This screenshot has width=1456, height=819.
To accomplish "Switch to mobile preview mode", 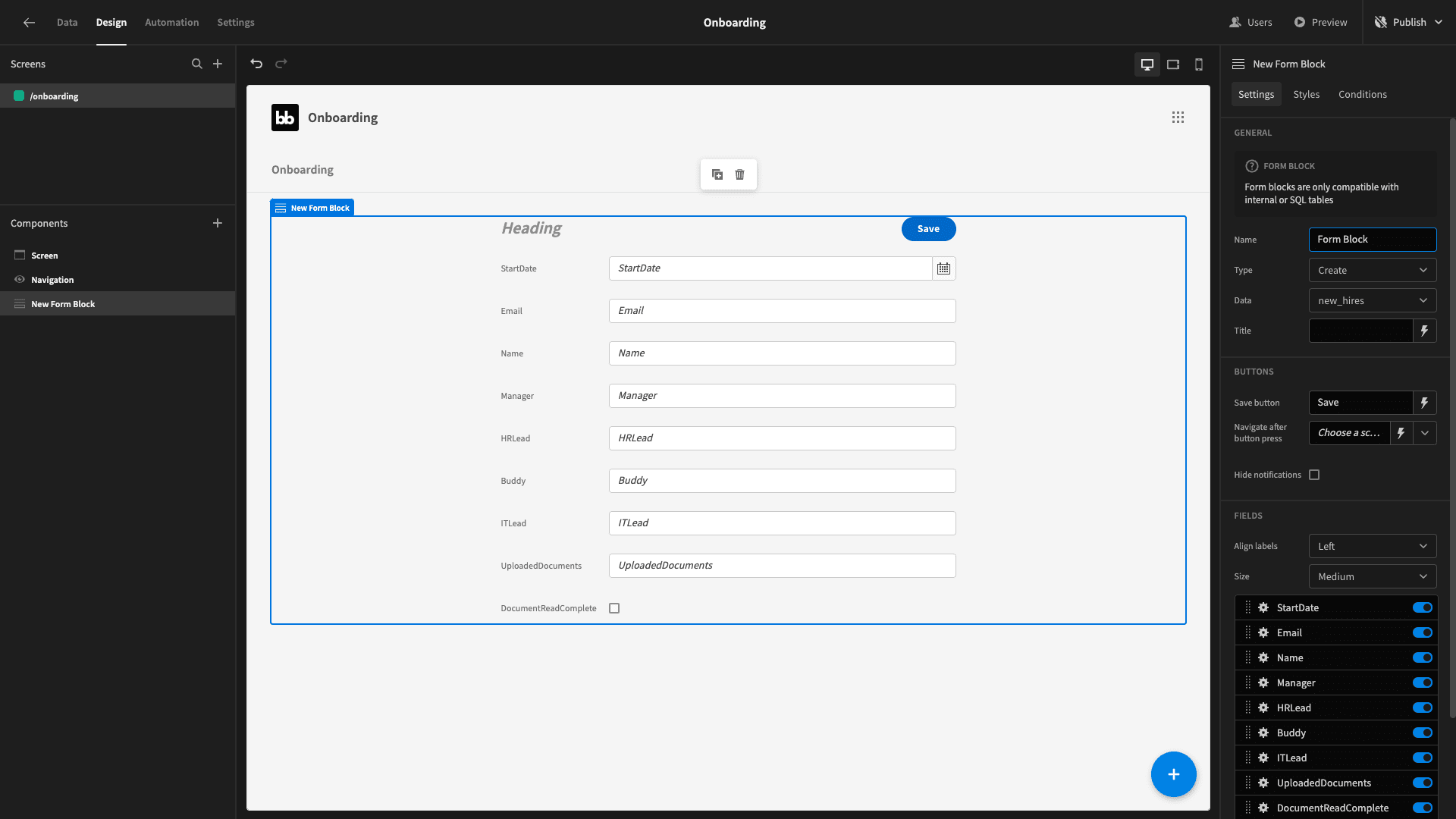I will click(1199, 64).
